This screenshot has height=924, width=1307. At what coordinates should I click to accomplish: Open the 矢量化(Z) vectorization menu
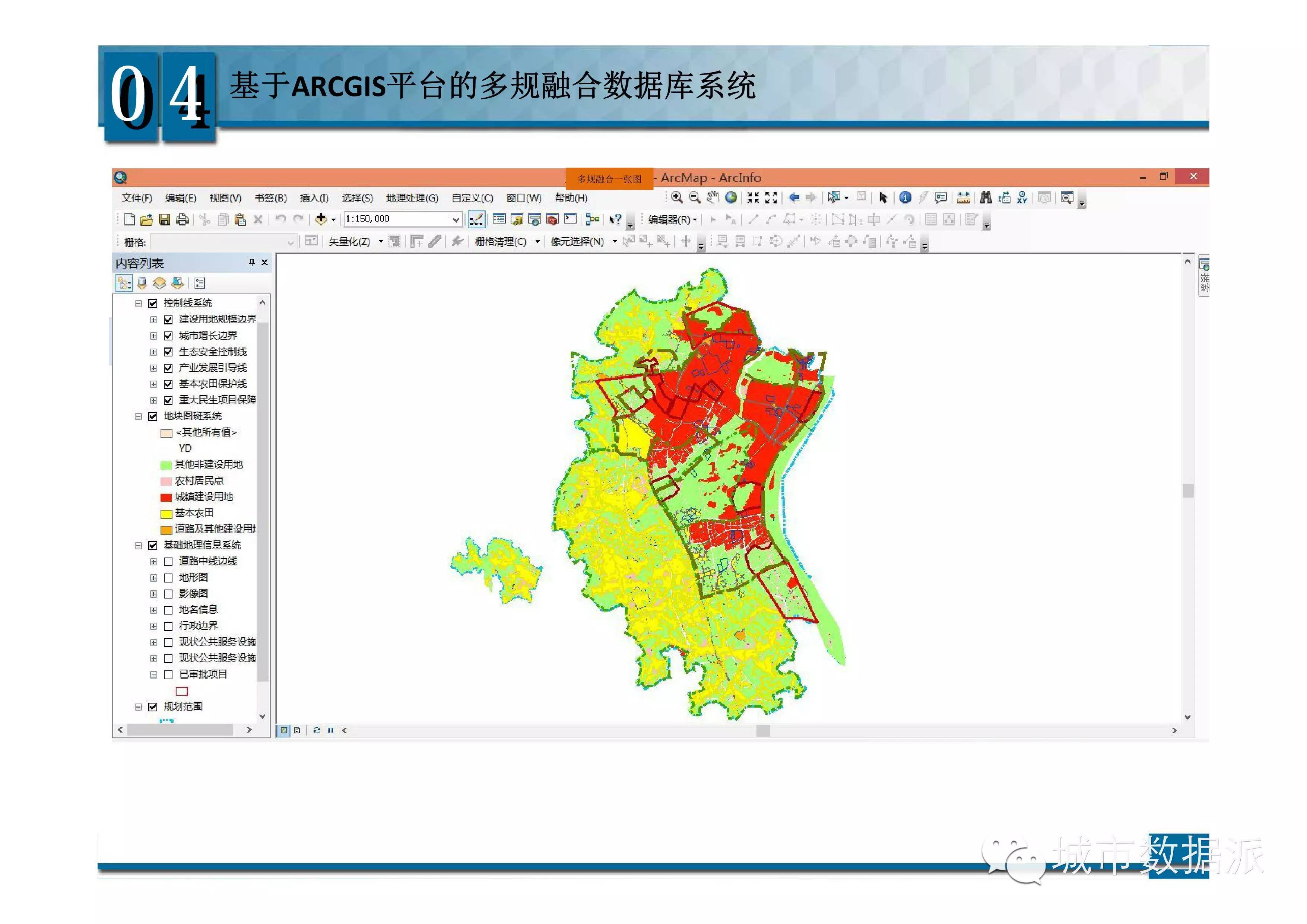(355, 242)
